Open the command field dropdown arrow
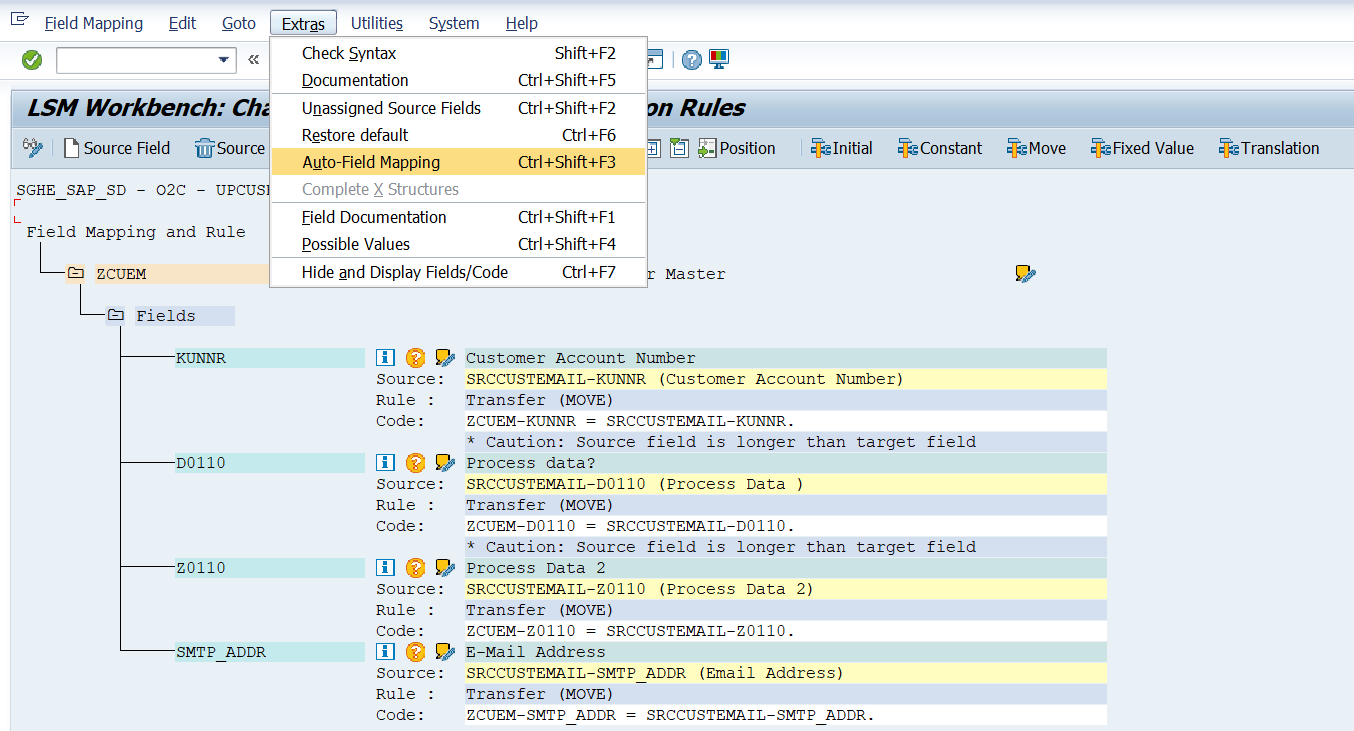The image size is (1354, 731). point(224,60)
